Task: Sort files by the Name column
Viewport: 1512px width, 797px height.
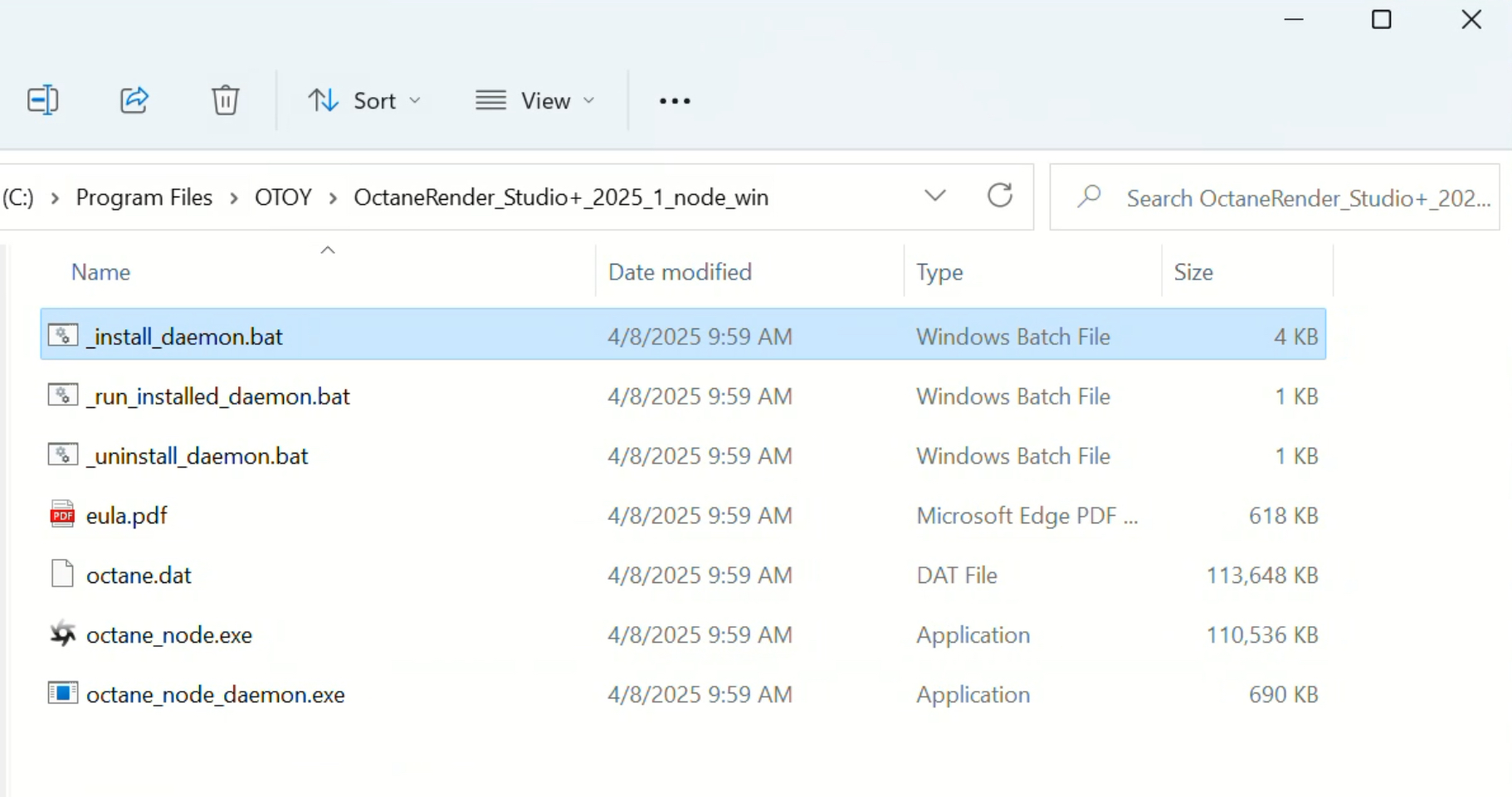Action: click(x=100, y=272)
